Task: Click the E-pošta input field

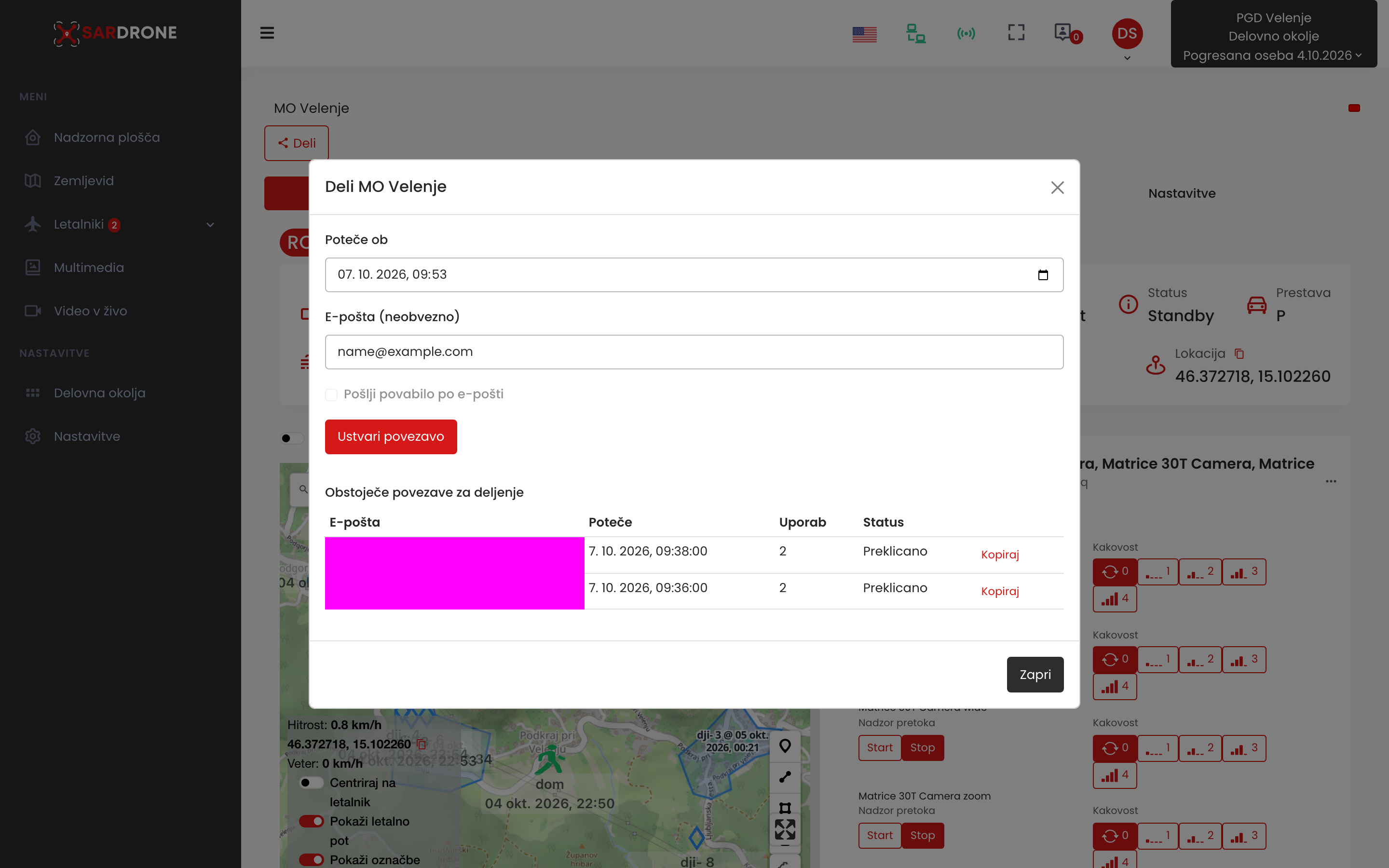Action: pyautogui.click(x=694, y=352)
